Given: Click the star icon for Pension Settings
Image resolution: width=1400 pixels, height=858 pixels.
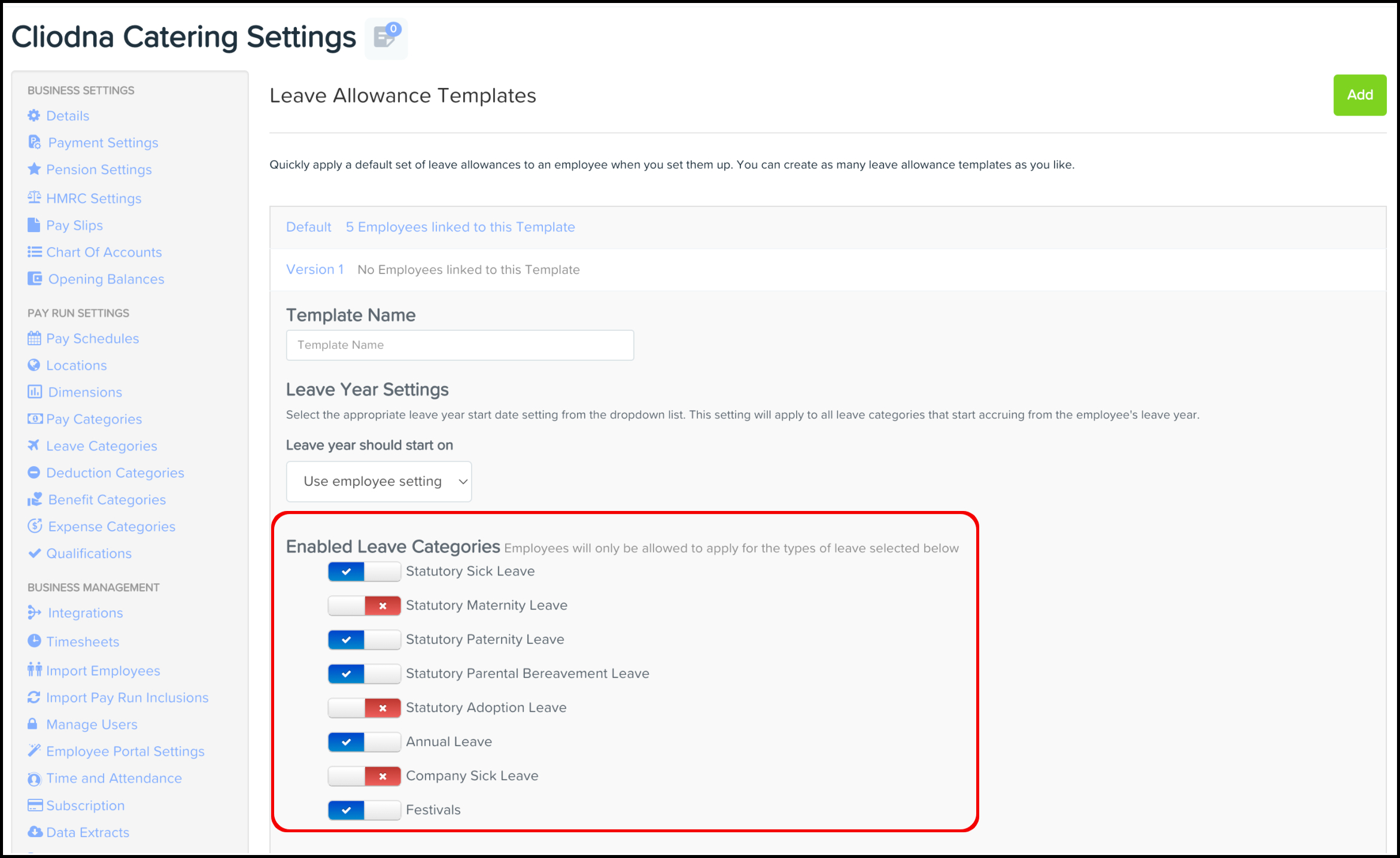Looking at the screenshot, I should coord(34,169).
